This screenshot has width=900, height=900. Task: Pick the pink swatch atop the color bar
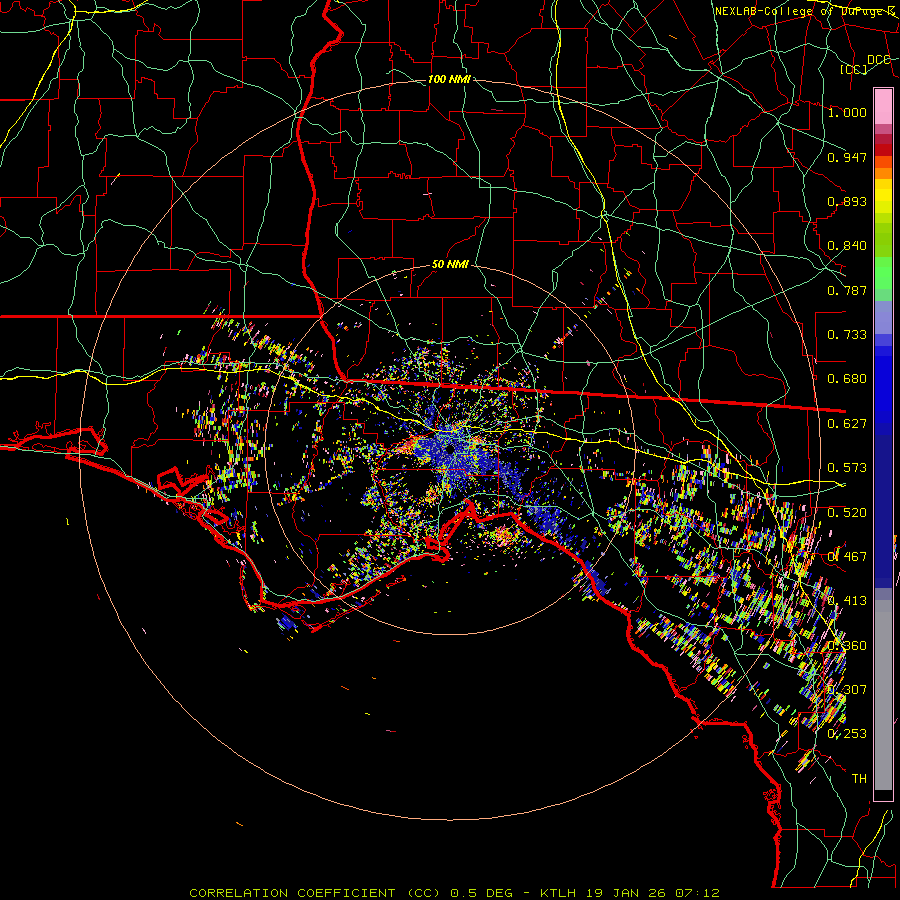click(883, 106)
